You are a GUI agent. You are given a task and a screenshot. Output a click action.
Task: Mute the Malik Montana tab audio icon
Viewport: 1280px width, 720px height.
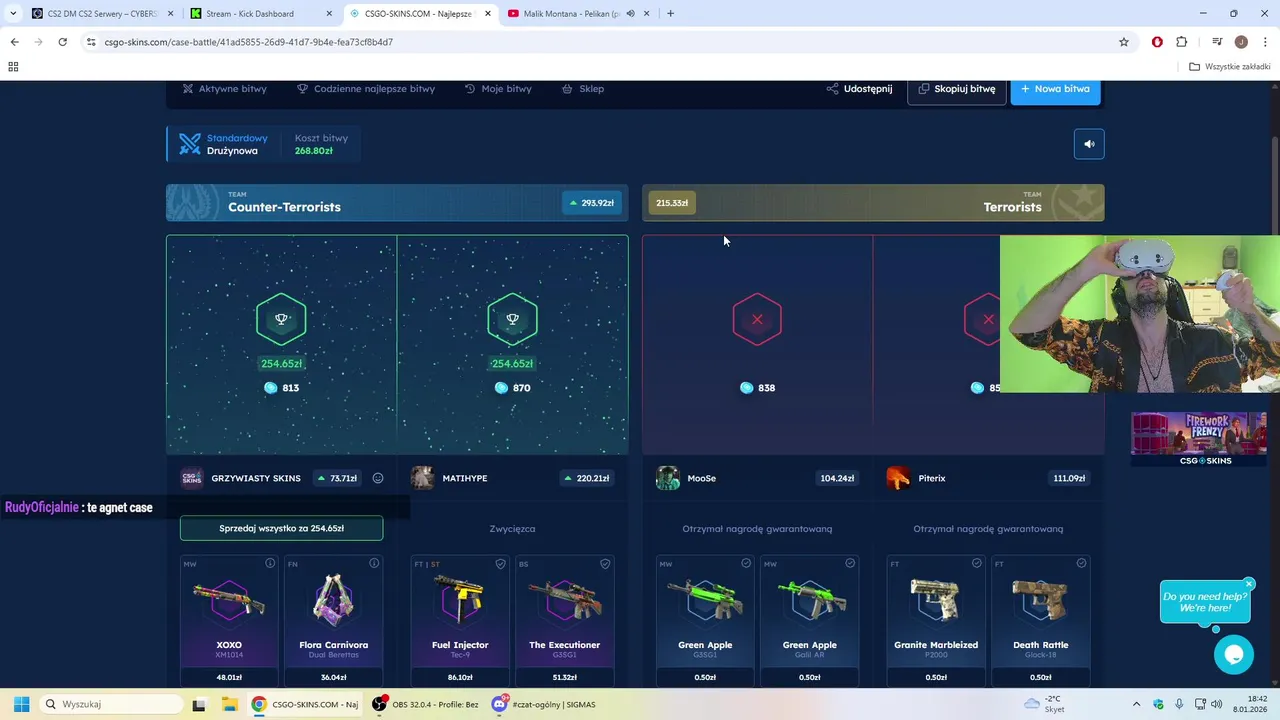click(x=630, y=13)
